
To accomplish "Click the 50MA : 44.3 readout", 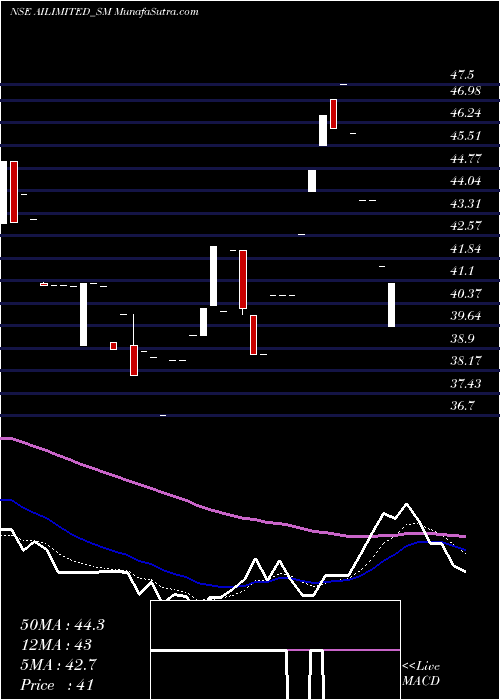I will click(62, 625).
